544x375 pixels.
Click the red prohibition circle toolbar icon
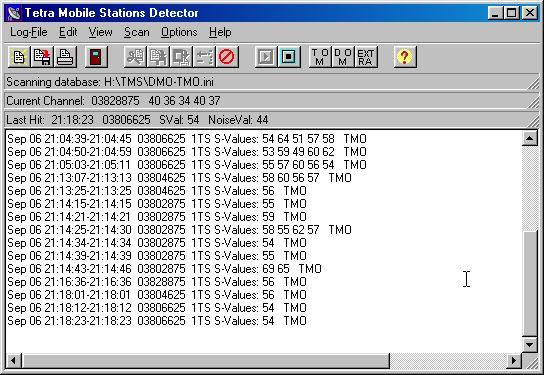227,57
